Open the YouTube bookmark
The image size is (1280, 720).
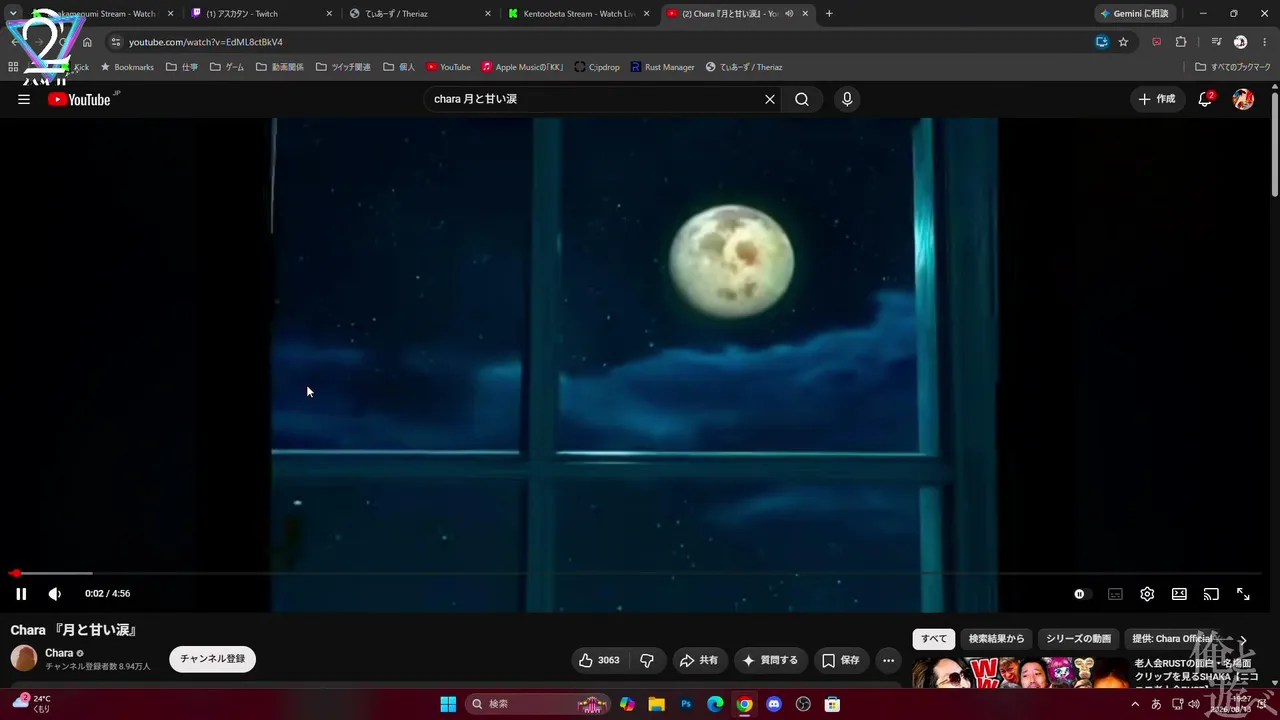pyautogui.click(x=448, y=67)
